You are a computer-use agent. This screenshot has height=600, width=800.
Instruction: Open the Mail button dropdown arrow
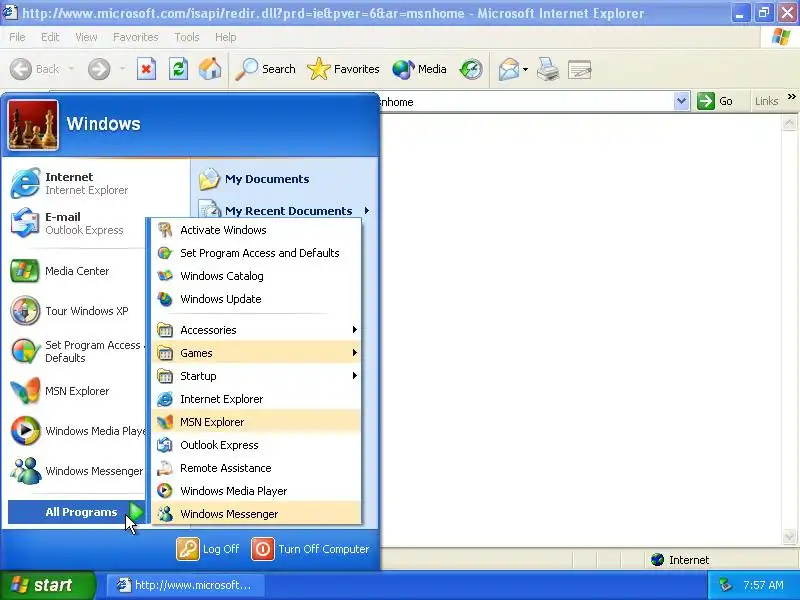pos(526,69)
